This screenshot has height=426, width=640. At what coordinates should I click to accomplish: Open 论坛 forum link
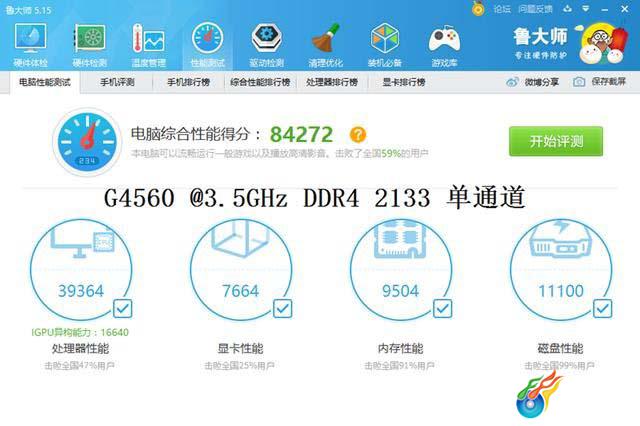click(502, 9)
